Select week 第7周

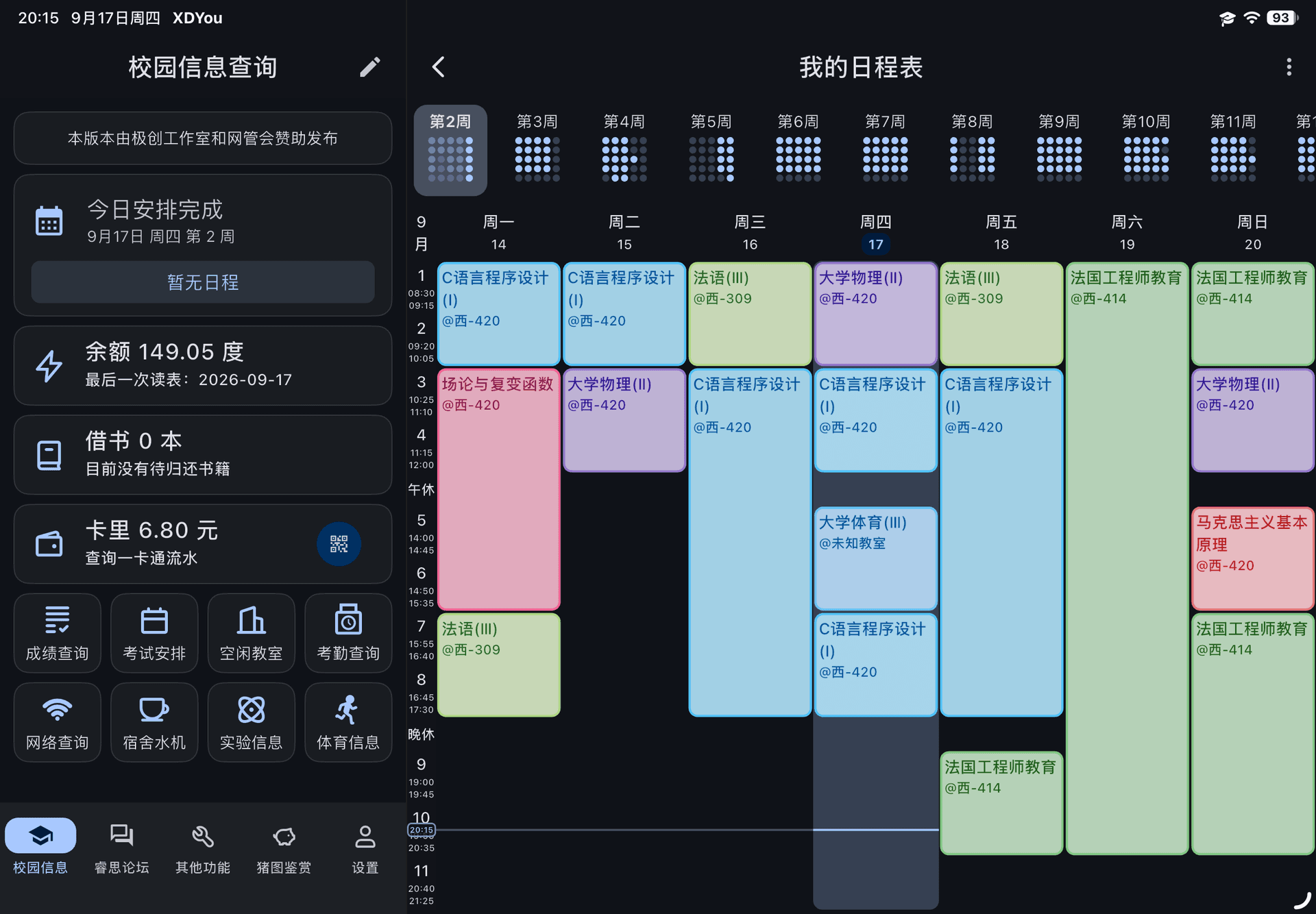pos(886,149)
